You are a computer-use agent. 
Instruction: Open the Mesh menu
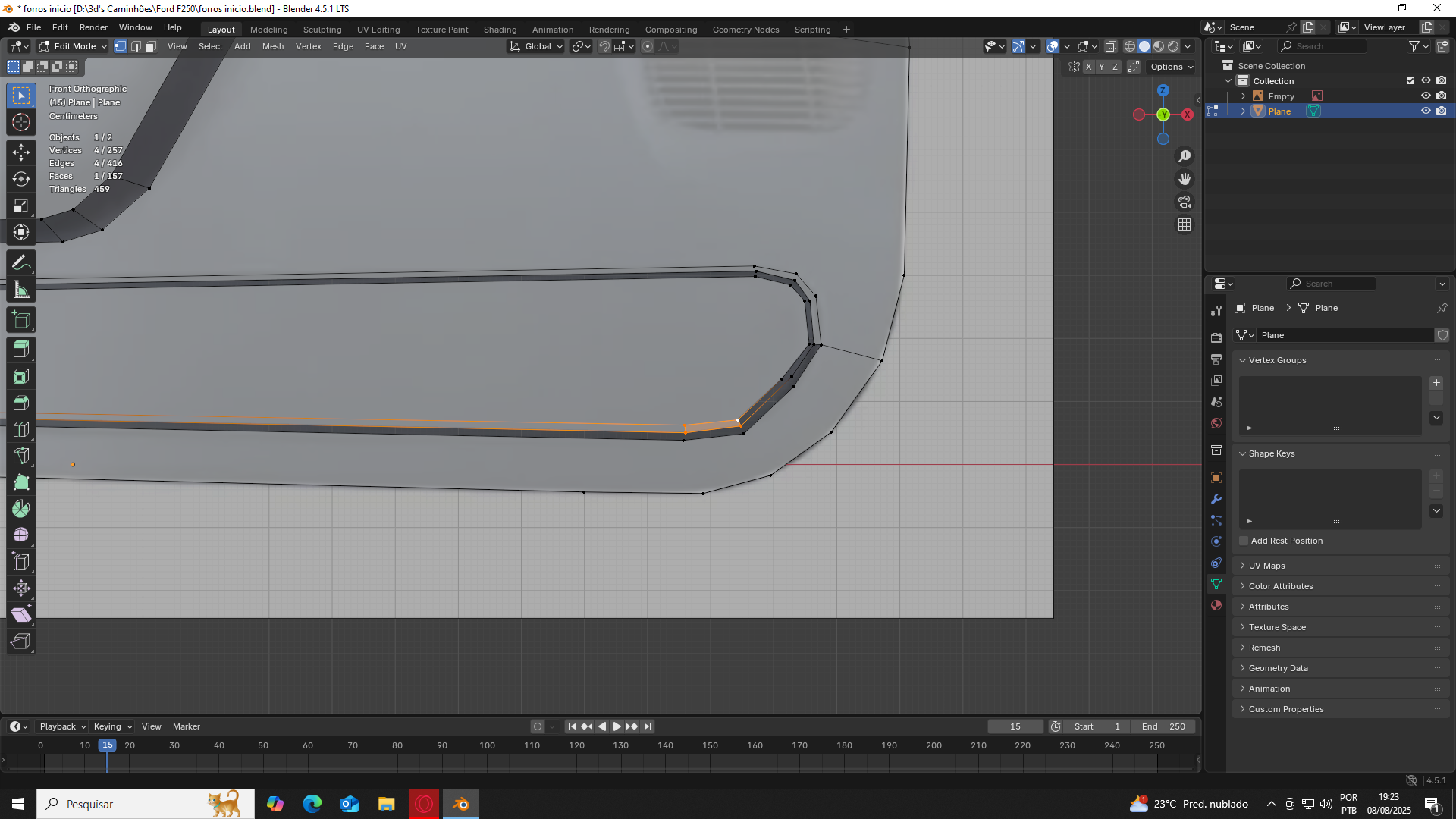272,46
